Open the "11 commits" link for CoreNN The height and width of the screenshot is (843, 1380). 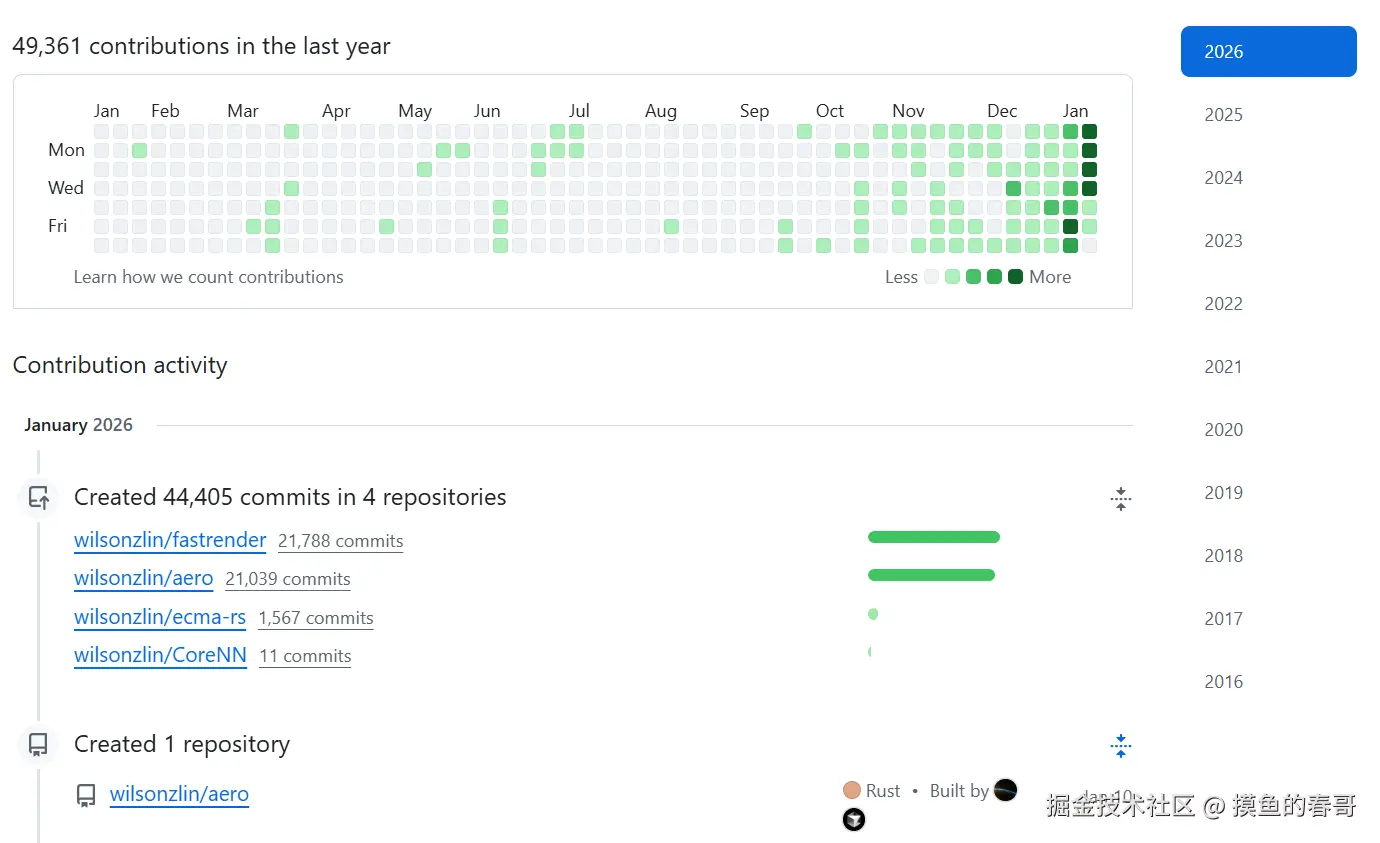(x=305, y=656)
